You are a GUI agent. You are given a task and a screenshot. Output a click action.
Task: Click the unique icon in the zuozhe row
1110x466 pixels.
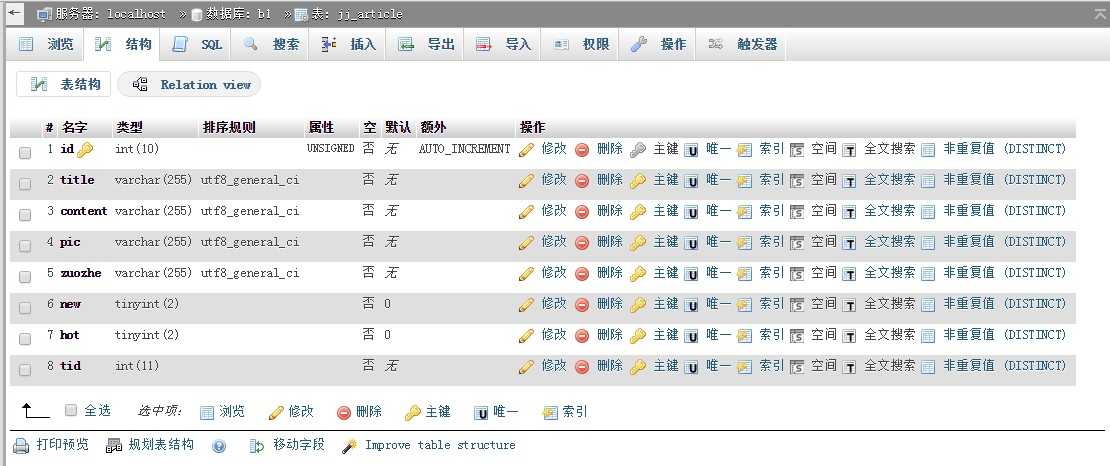pos(691,274)
